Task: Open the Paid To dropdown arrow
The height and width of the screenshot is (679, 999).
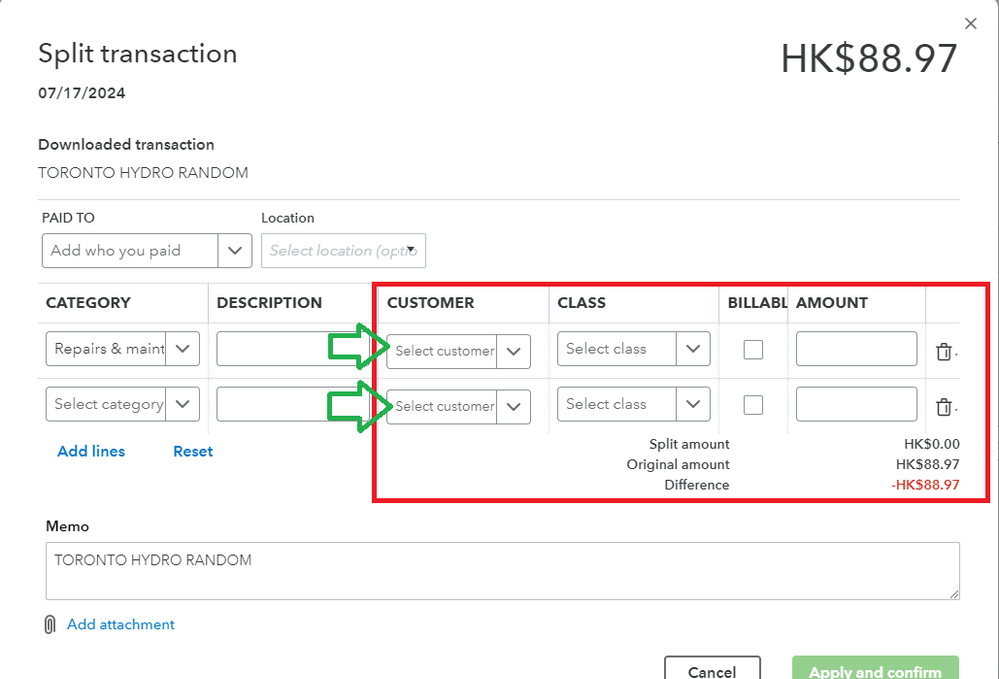Action: click(234, 250)
